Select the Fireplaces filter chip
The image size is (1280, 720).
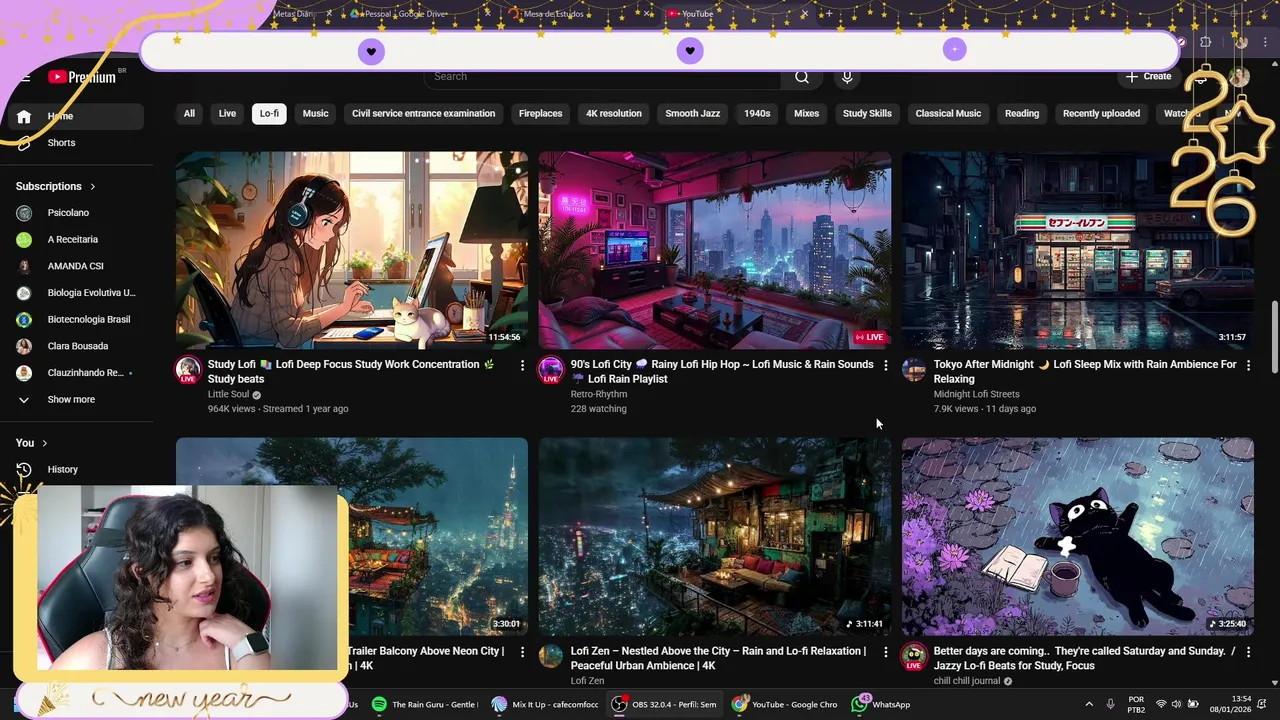(540, 114)
